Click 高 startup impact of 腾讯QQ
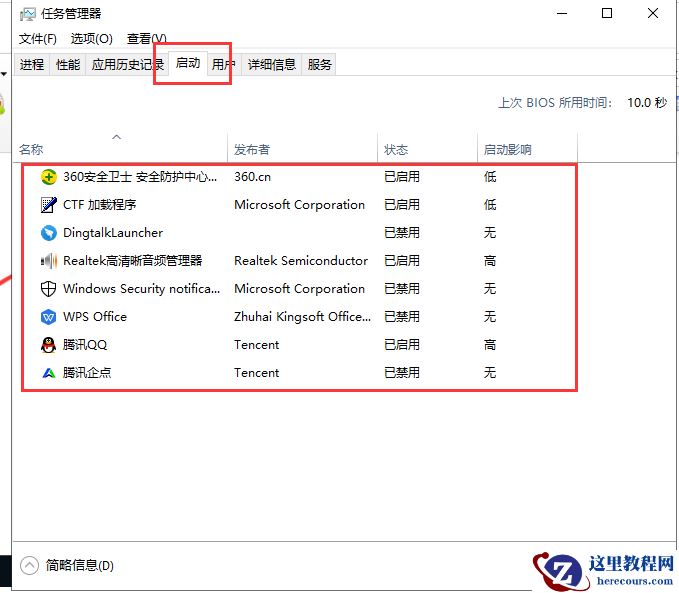Viewport: 679px width, 593px height. click(490, 345)
